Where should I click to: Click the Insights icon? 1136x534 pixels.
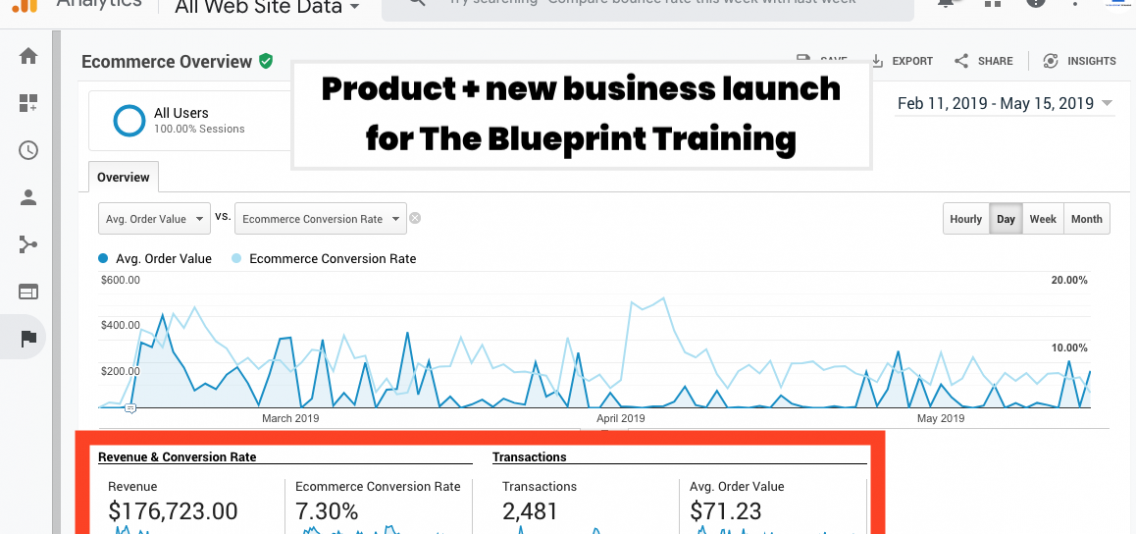tap(1051, 61)
